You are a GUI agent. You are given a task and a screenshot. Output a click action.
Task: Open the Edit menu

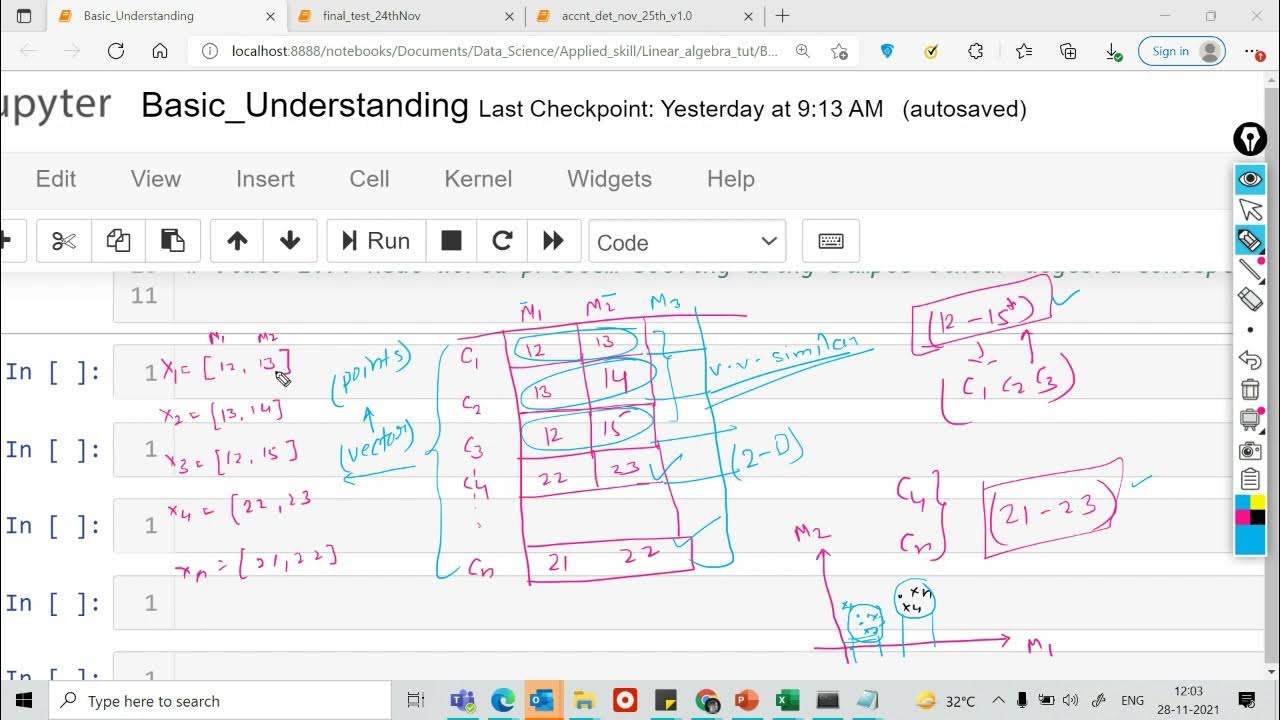pos(56,179)
